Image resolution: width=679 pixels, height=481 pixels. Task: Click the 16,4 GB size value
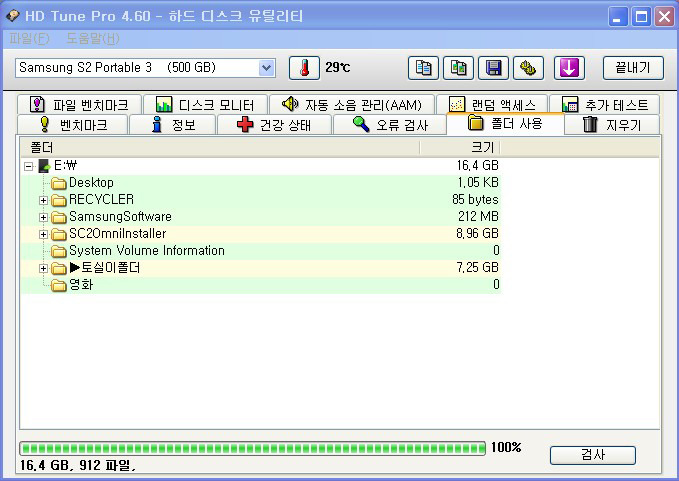coord(478,165)
